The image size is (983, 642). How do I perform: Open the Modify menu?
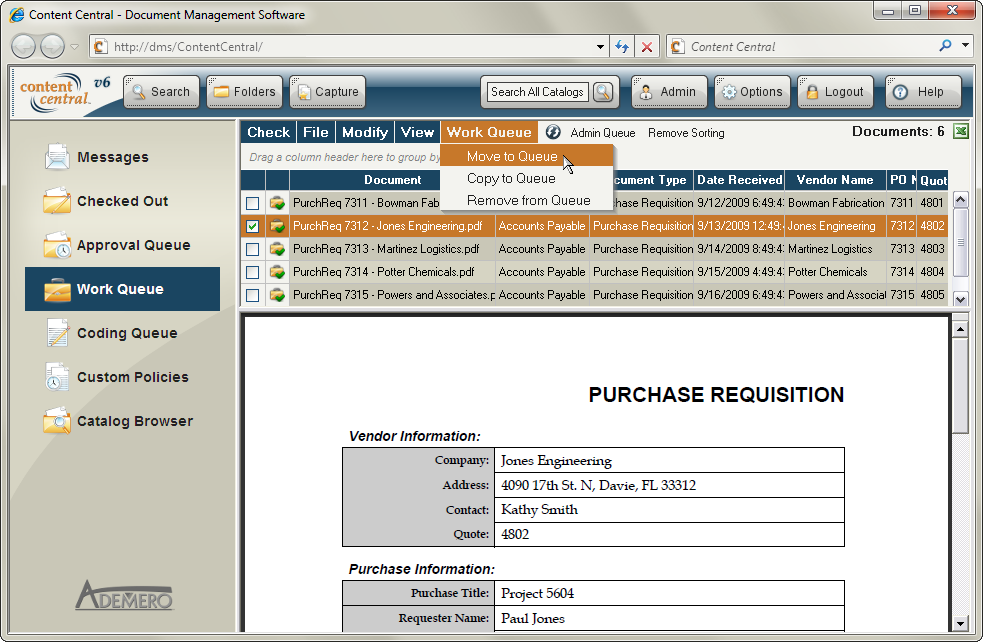[365, 132]
